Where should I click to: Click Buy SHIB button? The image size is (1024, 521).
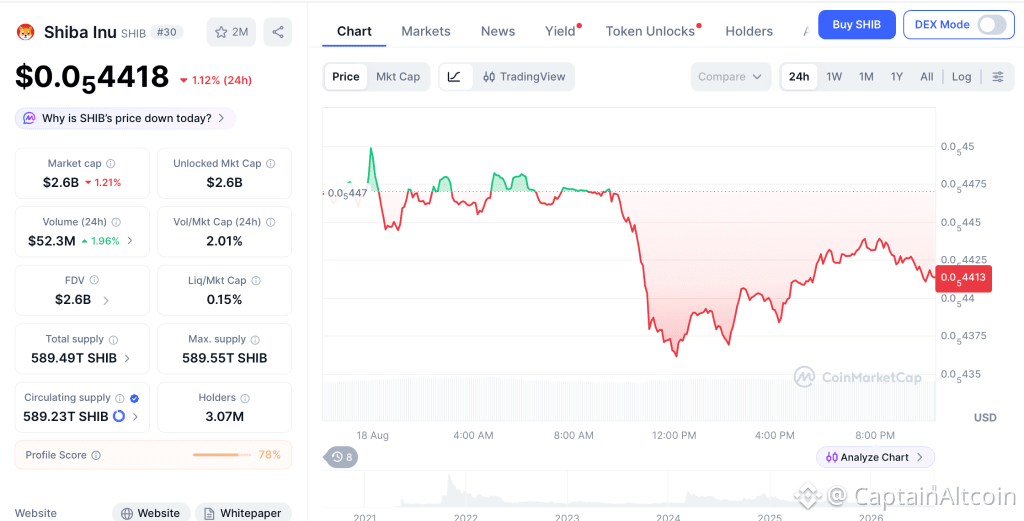click(856, 25)
